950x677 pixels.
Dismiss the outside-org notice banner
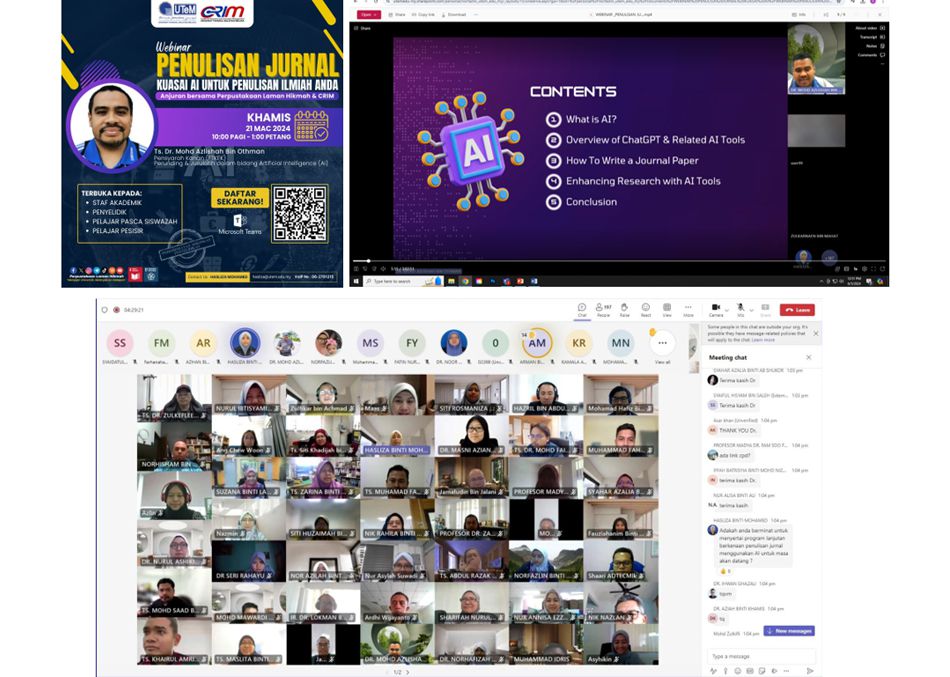coord(815,333)
